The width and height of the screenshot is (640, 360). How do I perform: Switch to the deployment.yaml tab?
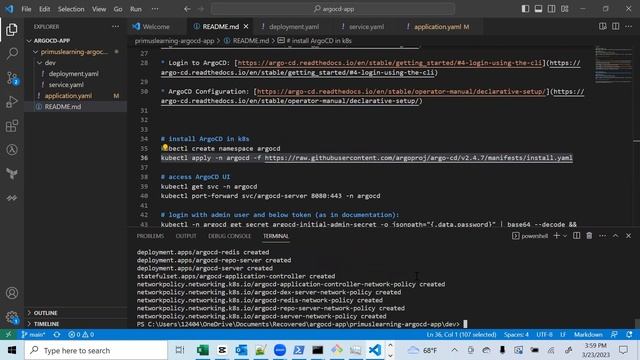[x=294, y=27]
